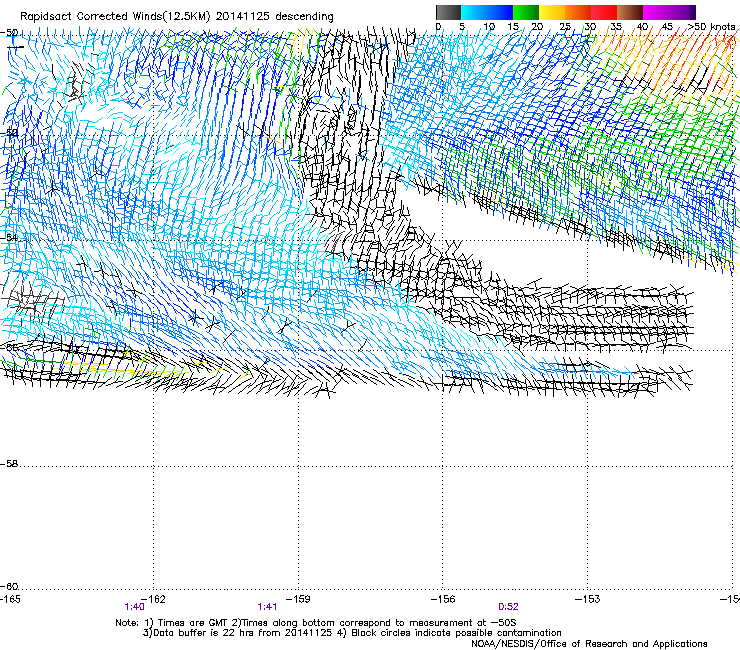Click the '15' legend scale number

pyautogui.click(x=513, y=27)
